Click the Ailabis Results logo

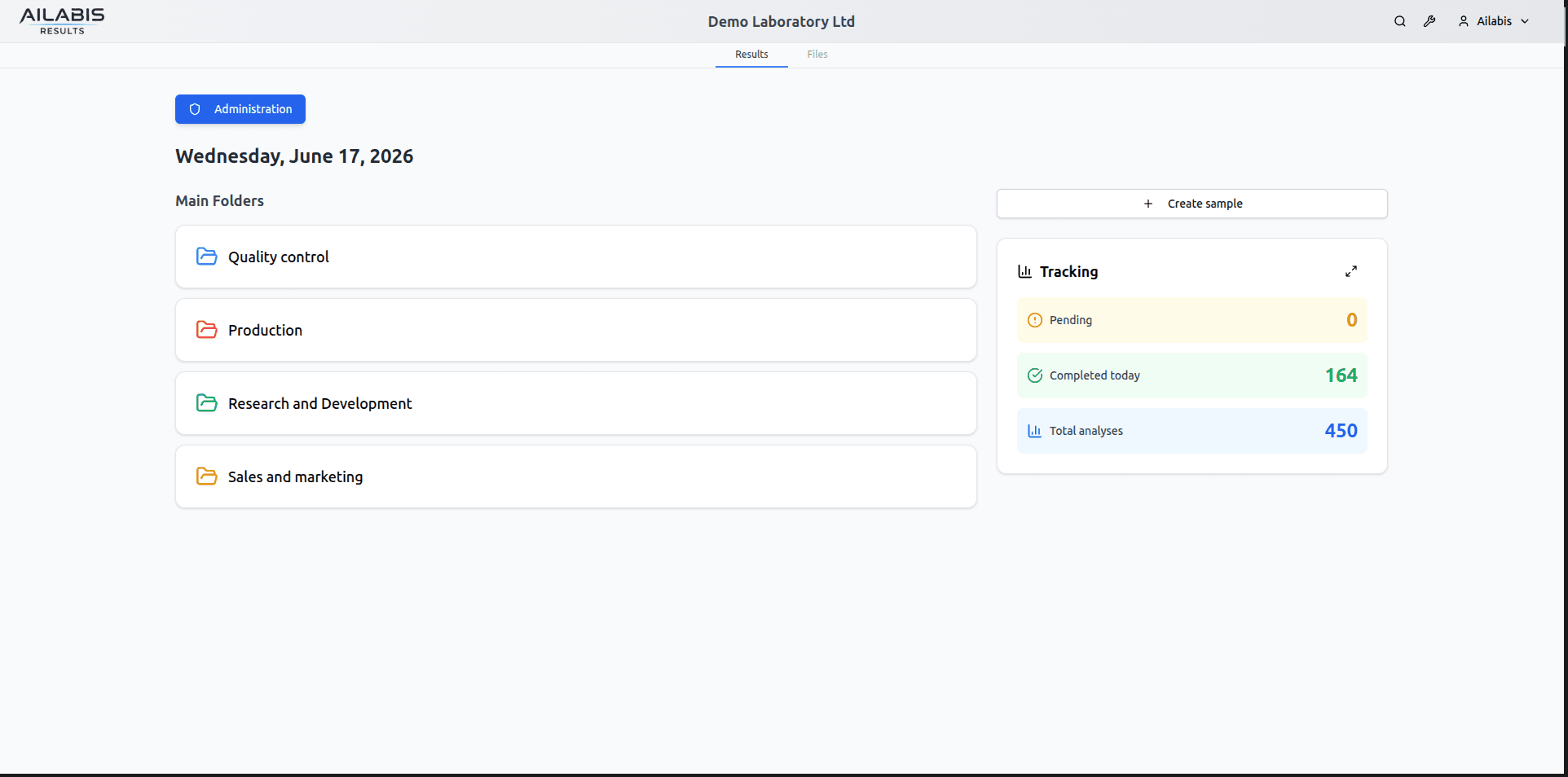click(62, 21)
